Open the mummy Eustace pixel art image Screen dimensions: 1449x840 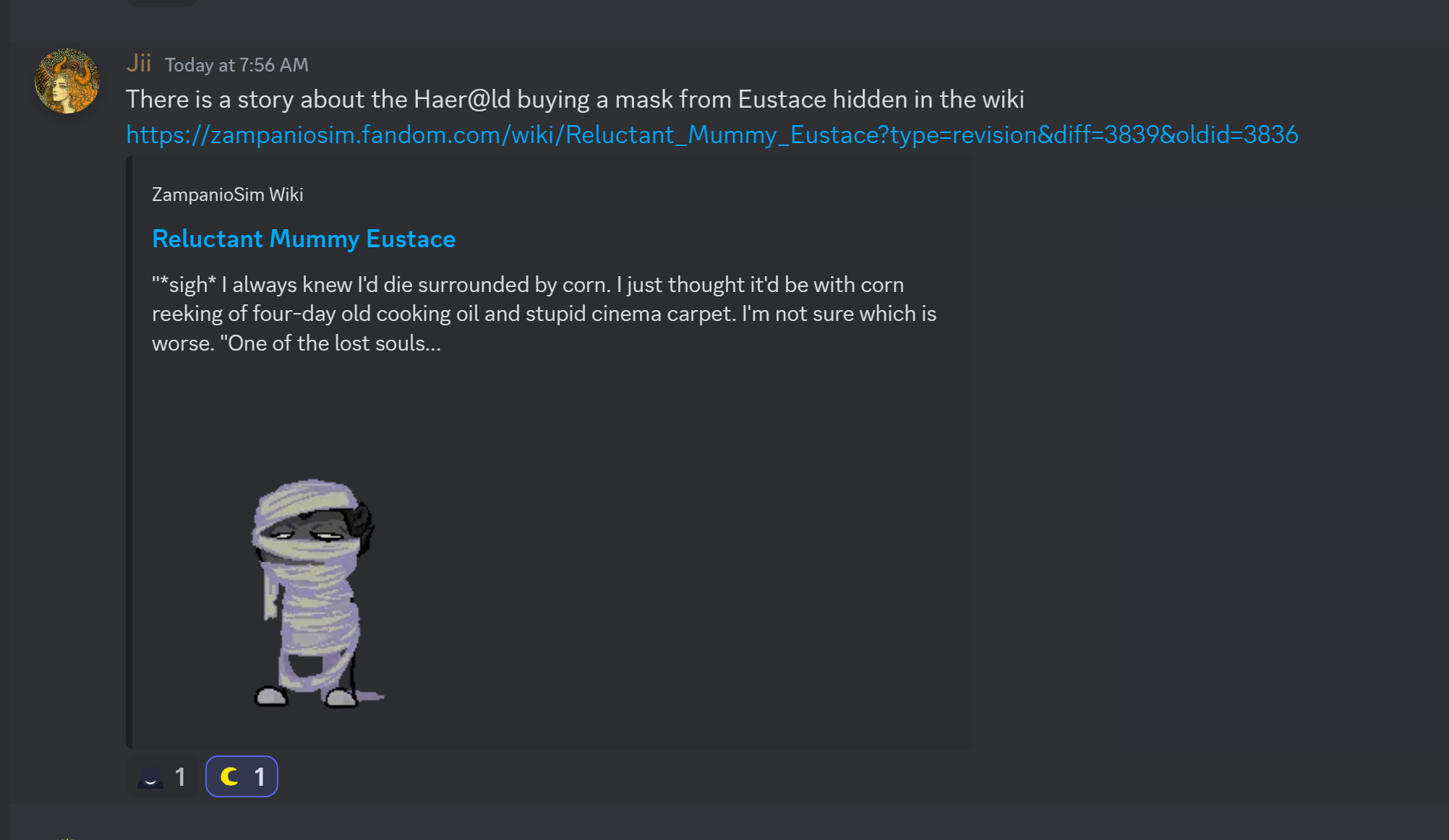[318, 592]
